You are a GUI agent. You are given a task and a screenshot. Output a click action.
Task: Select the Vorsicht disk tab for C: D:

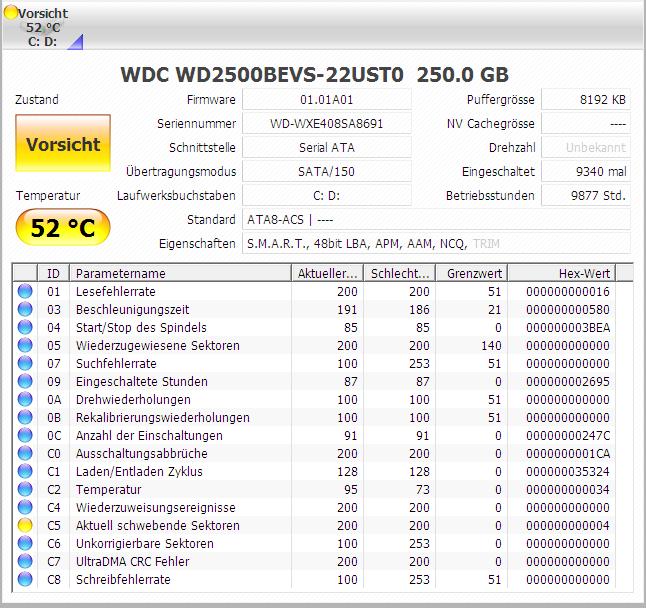pos(43,27)
